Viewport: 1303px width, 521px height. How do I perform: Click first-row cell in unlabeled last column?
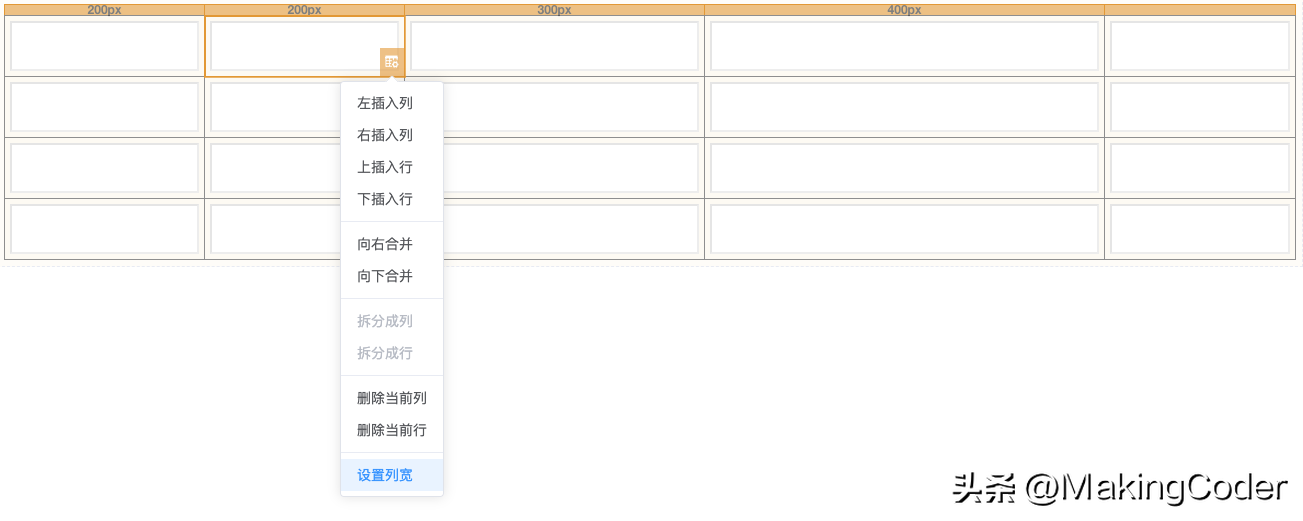[1199, 46]
